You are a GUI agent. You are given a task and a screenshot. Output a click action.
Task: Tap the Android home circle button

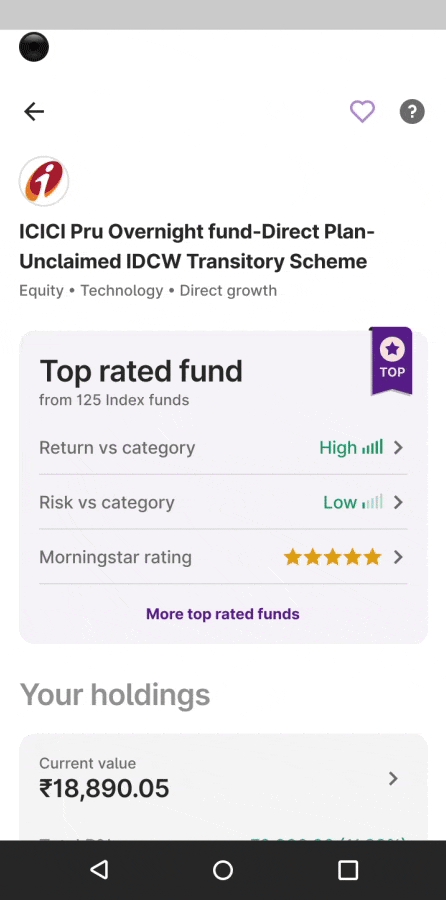(223, 870)
